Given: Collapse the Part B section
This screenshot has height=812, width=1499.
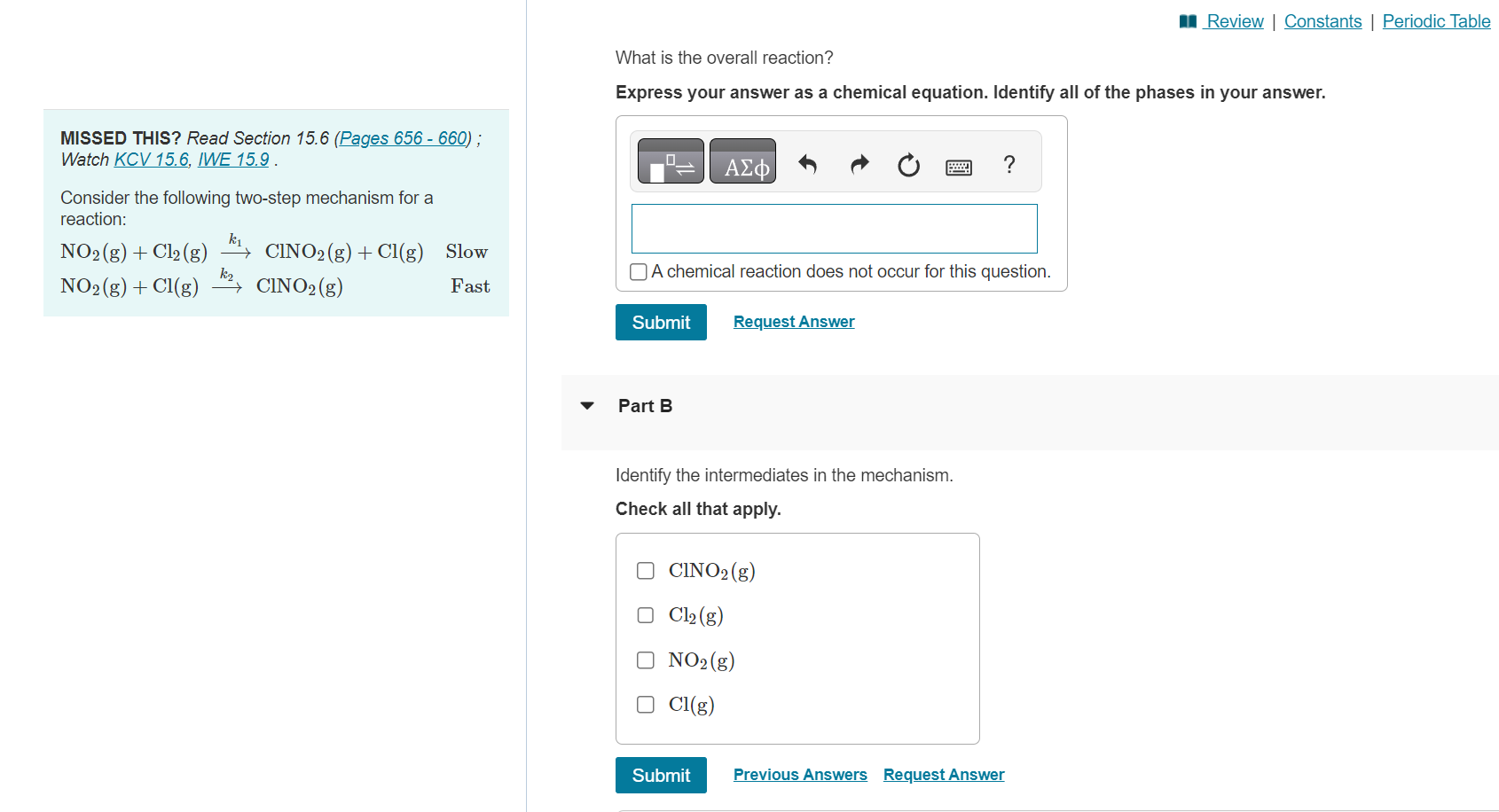Looking at the screenshot, I should (586, 405).
